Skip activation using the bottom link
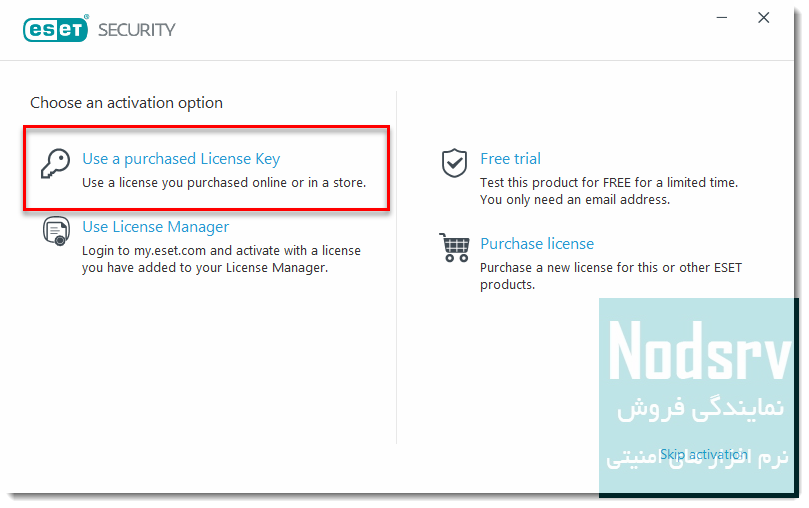The width and height of the screenshot is (809, 508). tap(703, 455)
